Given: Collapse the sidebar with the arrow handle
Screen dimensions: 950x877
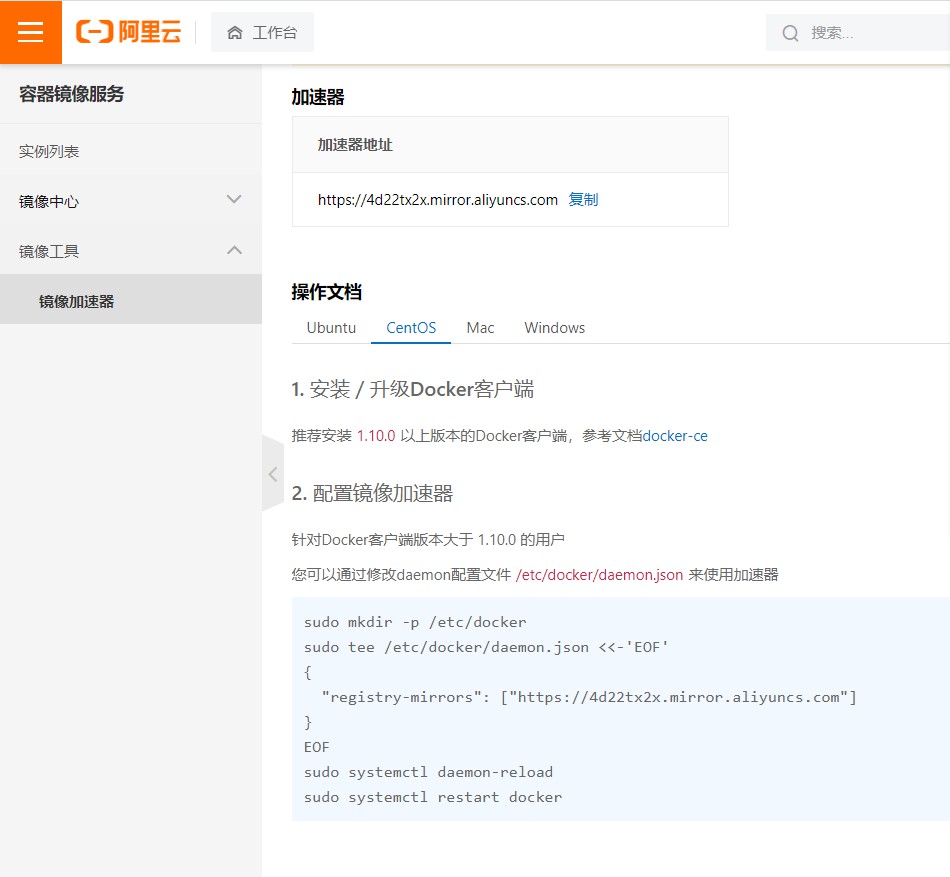Looking at the screenshot, I should pos(273,474).
